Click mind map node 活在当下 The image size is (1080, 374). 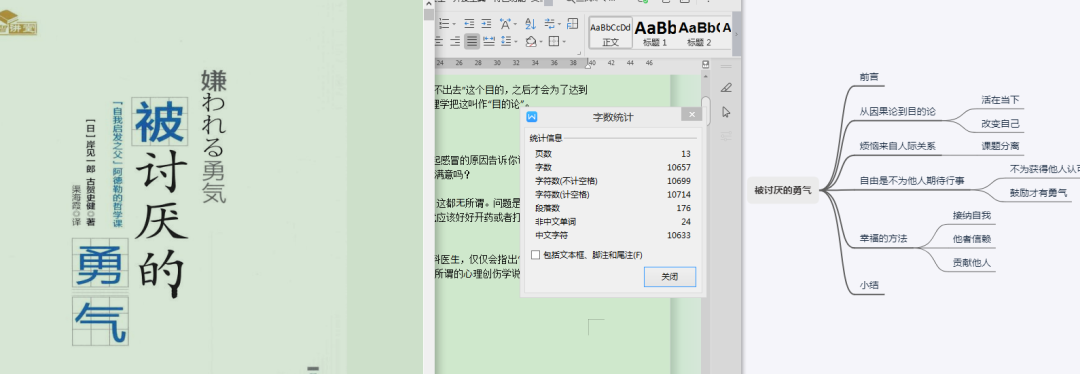[x=1000, y=100]
